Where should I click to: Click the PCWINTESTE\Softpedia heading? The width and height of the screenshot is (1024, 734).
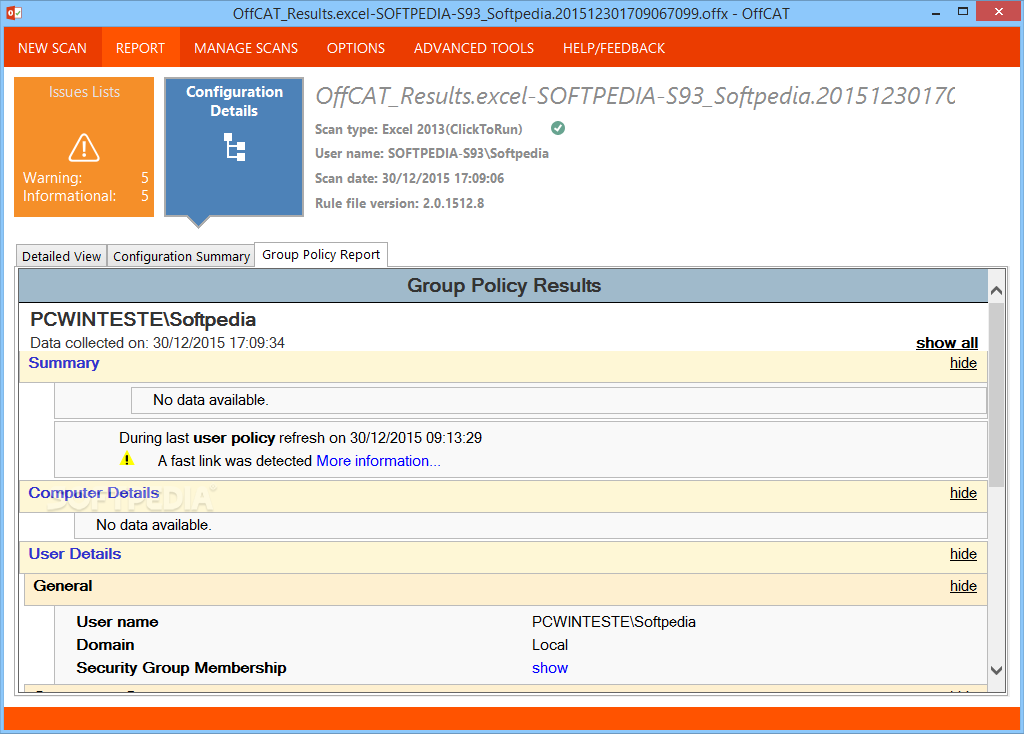click(143, 319)
